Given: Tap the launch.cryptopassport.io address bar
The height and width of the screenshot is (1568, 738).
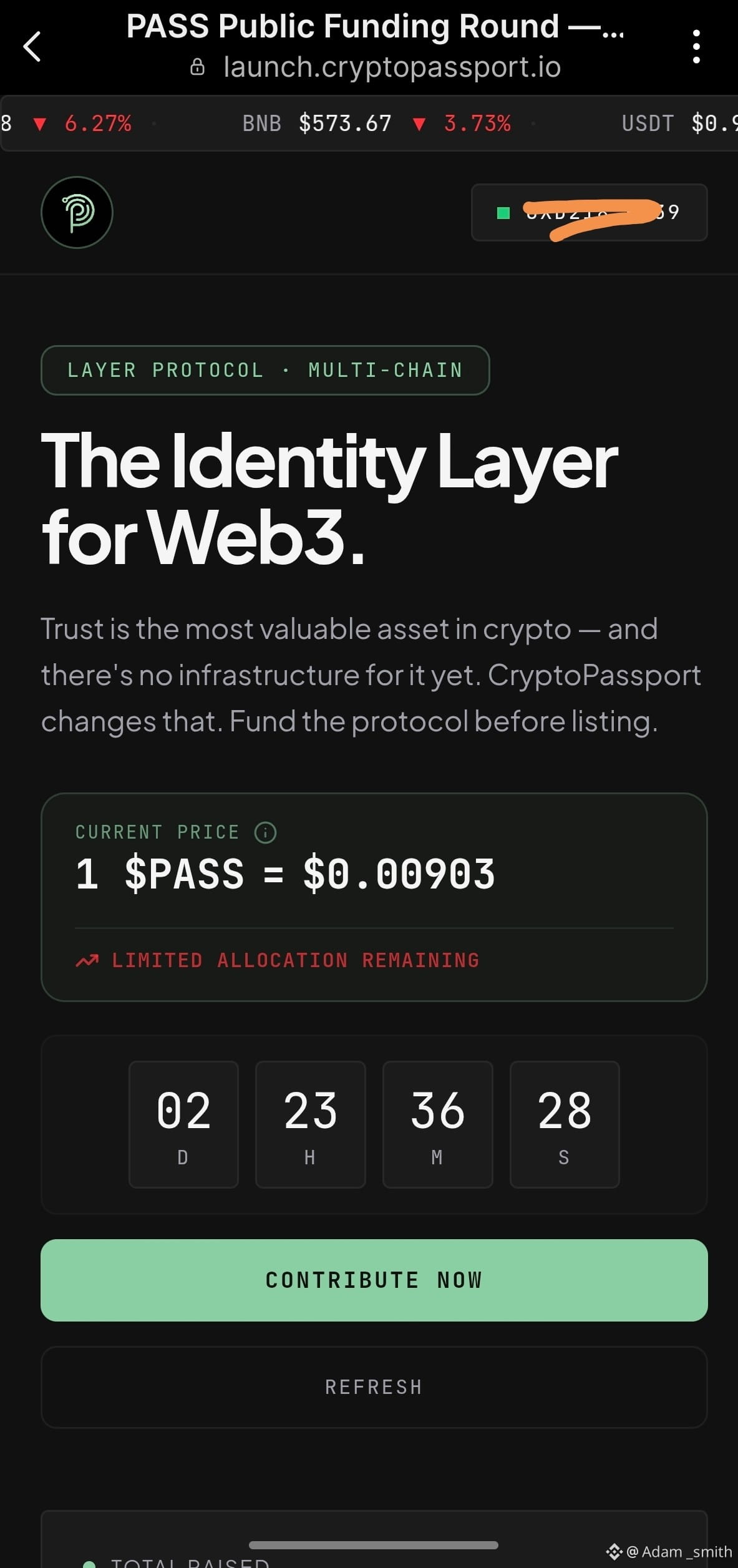Looking at the screenshot, I should tap(392, 67).
